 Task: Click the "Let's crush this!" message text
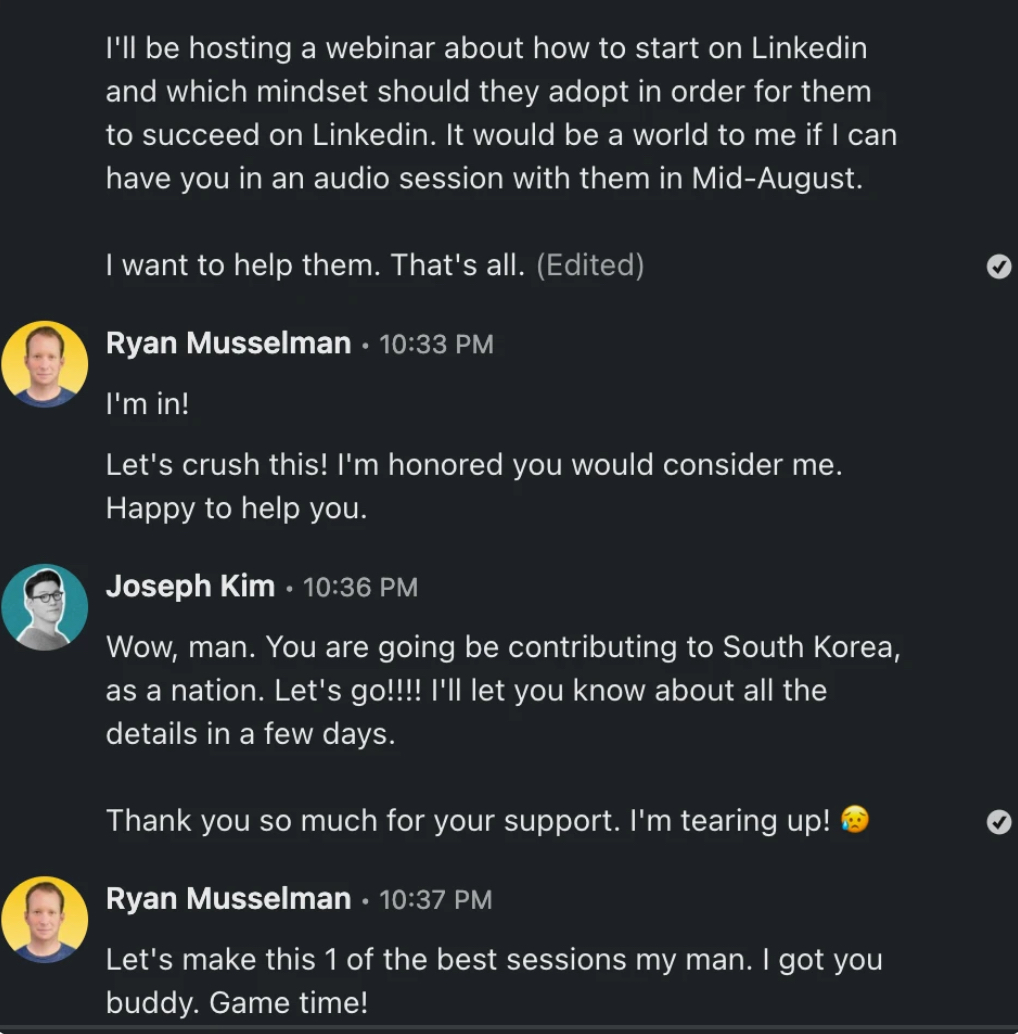[473, 486]
